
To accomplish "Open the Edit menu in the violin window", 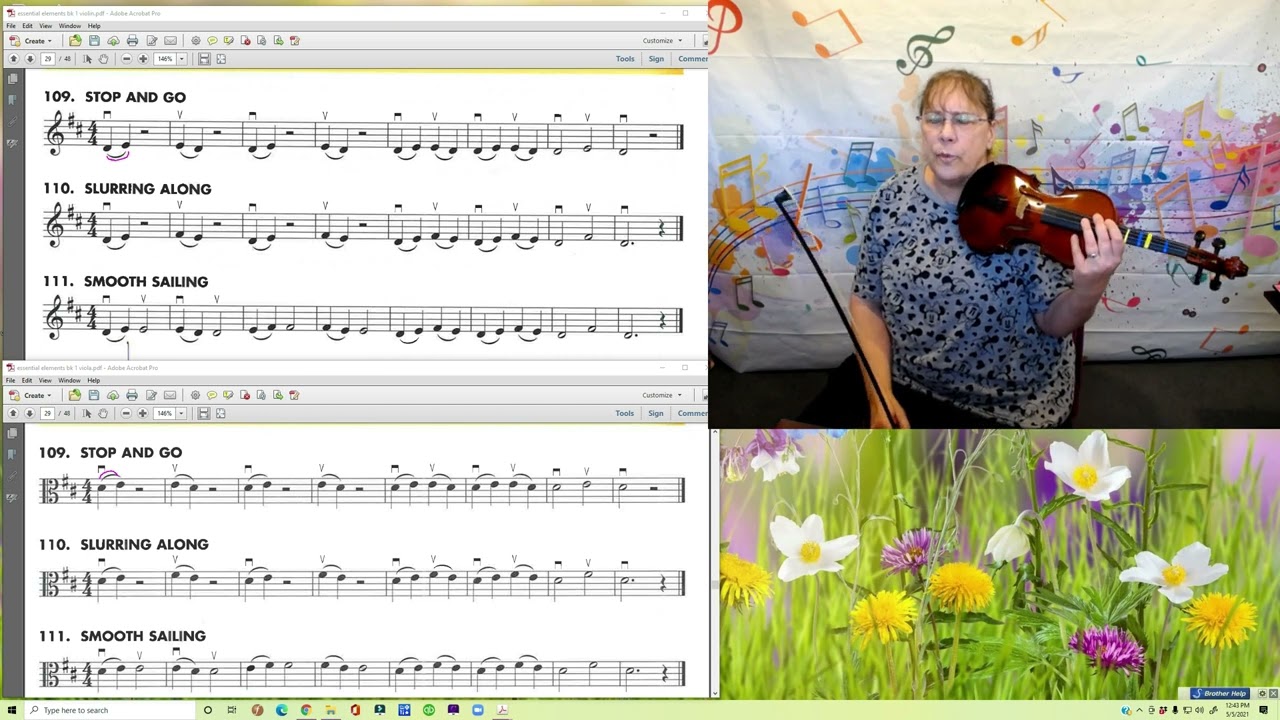I will (27, 26).
